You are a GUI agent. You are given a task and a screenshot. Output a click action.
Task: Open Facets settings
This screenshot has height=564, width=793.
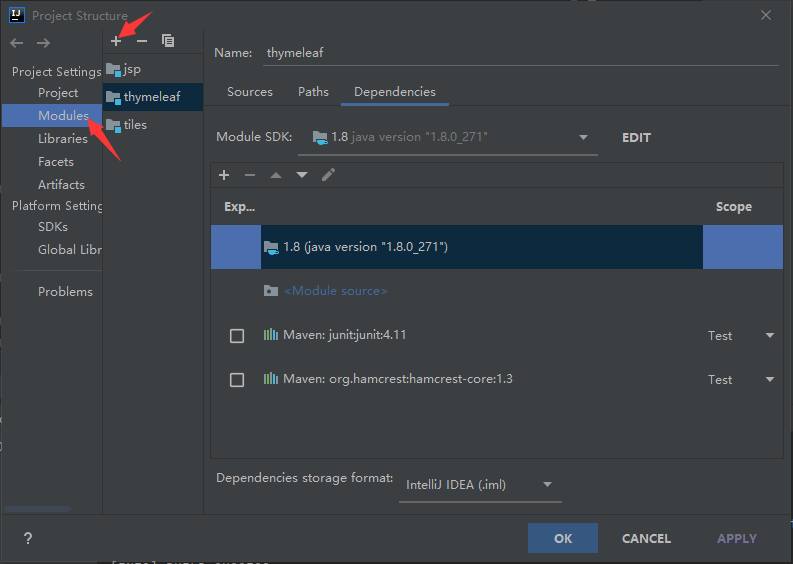(56, 162)
